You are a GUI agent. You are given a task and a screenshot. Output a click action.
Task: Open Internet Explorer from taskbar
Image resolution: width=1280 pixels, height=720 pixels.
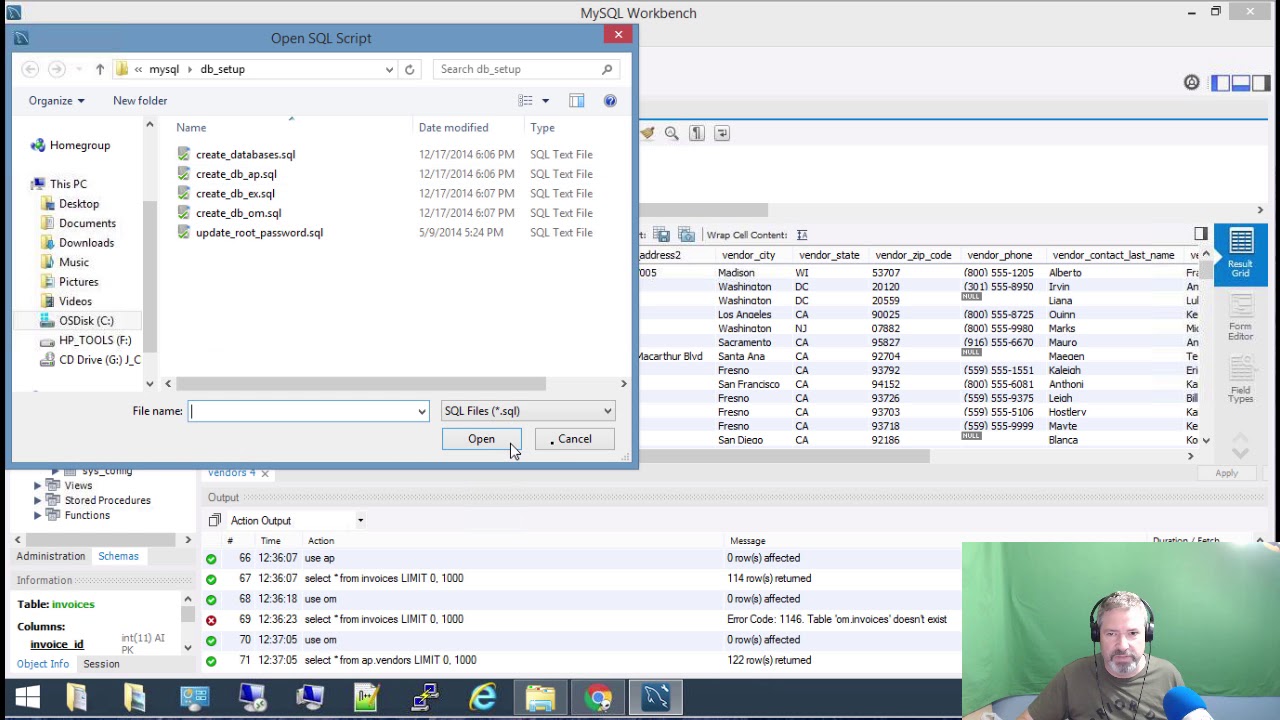coord(483,698)
